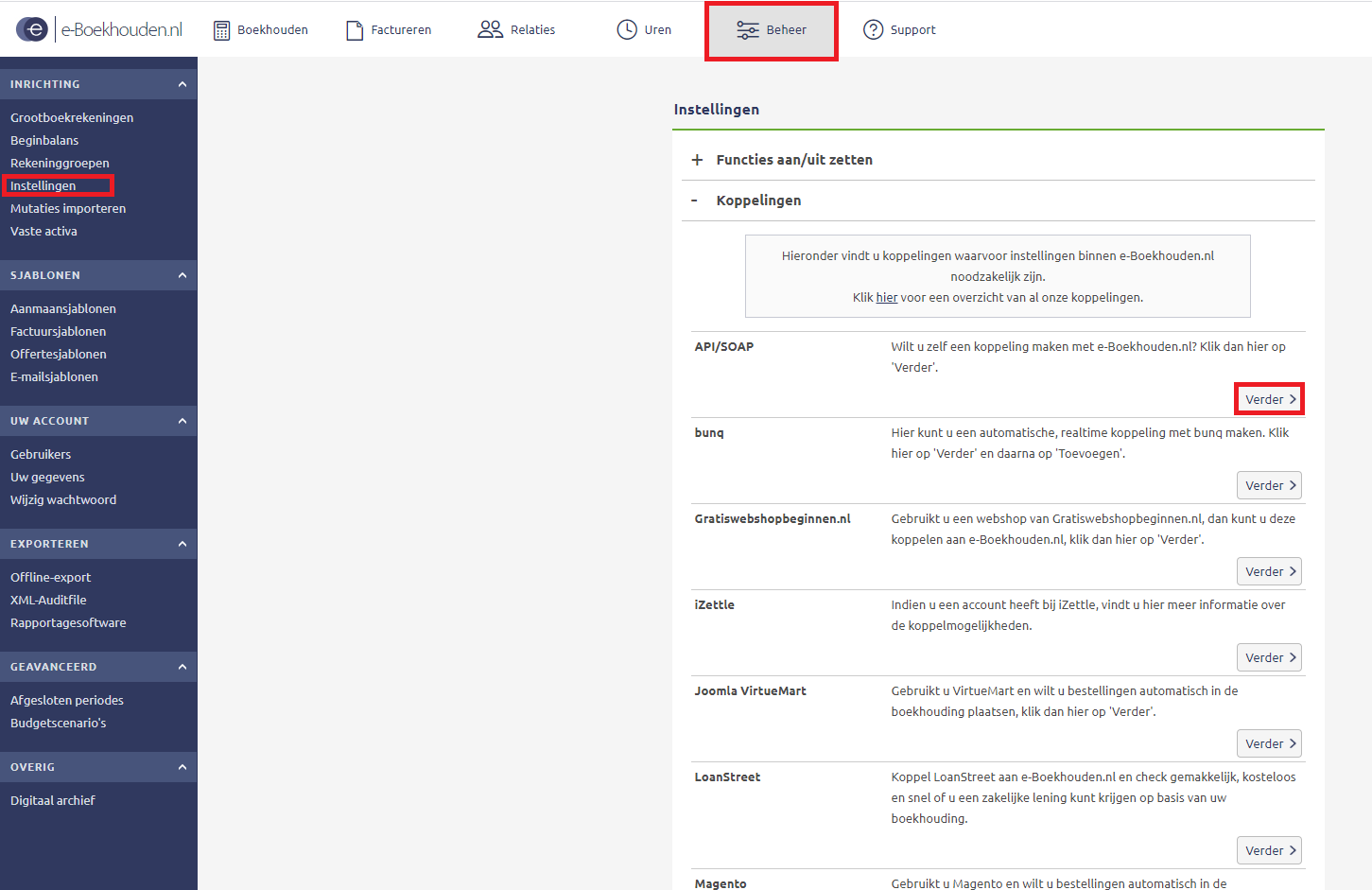Go to Factuursjablonen in the sidebar
The height and width of the screenshot is (890, 1372).
click(x=59, y=331)
